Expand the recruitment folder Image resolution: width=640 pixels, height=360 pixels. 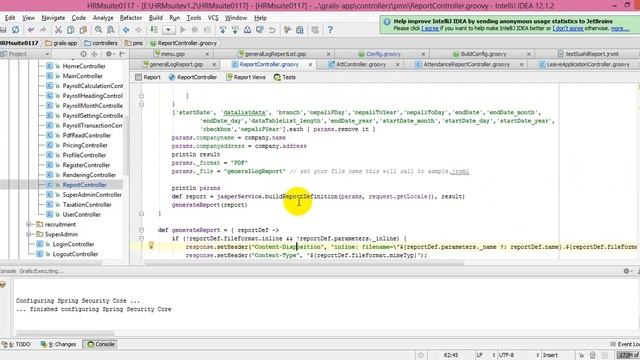point(29,224)
